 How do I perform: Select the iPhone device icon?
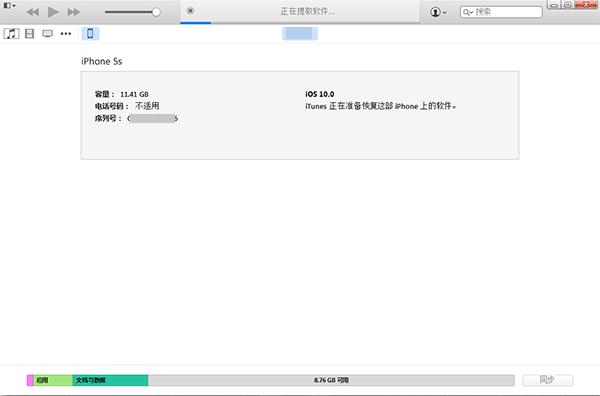[90, 34]
